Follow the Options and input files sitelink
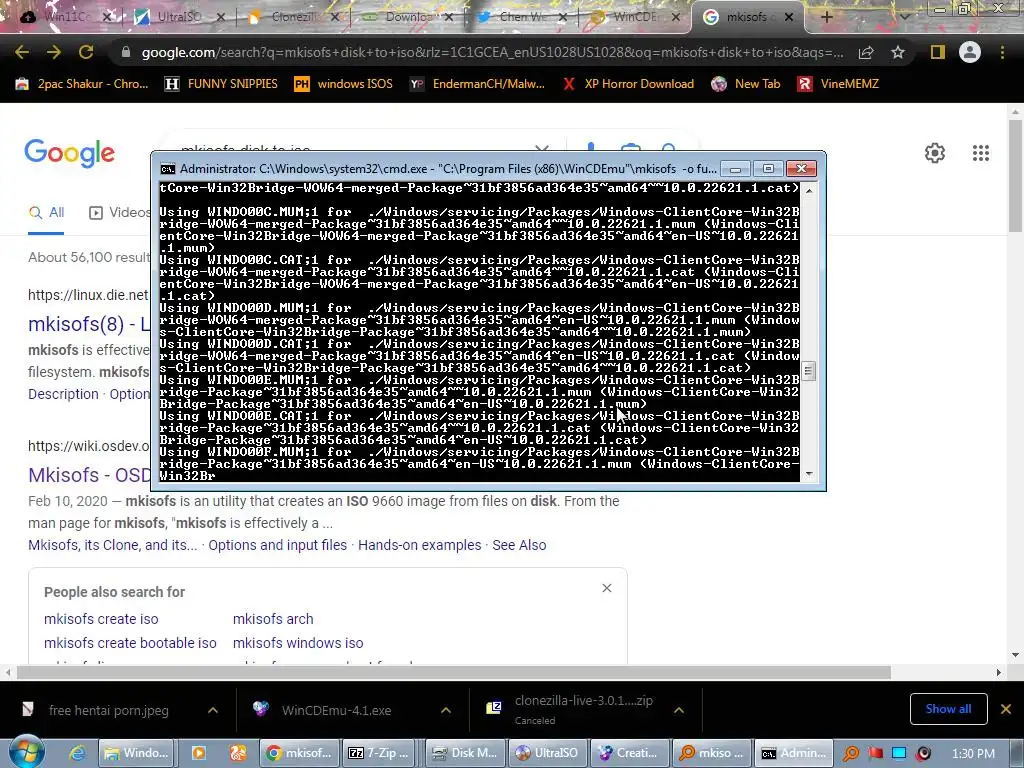This screenshot has height=768, width=1024. 278,545
